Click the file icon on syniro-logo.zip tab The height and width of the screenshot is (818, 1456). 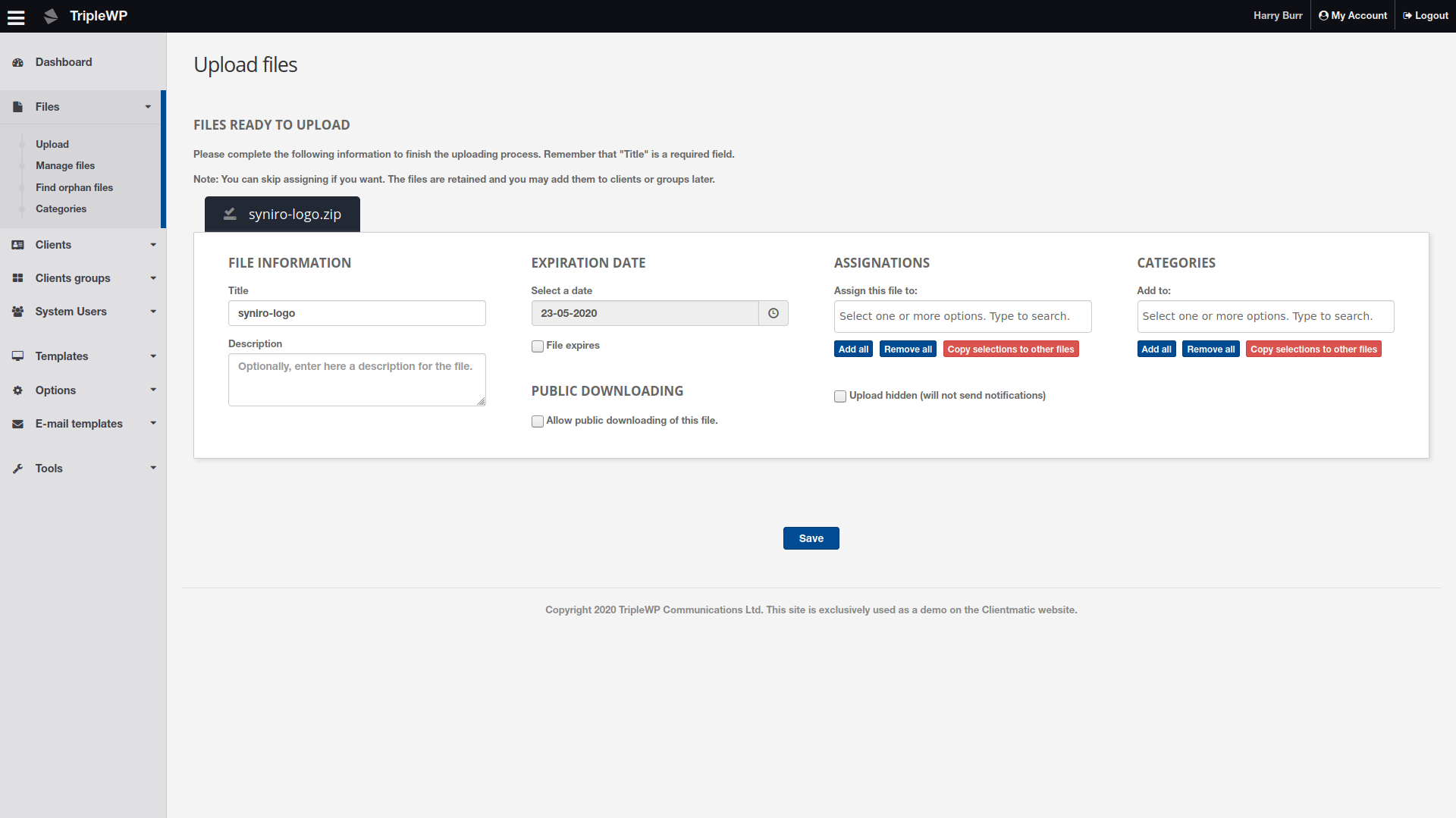pyautogui.click(x=230, y=215)
